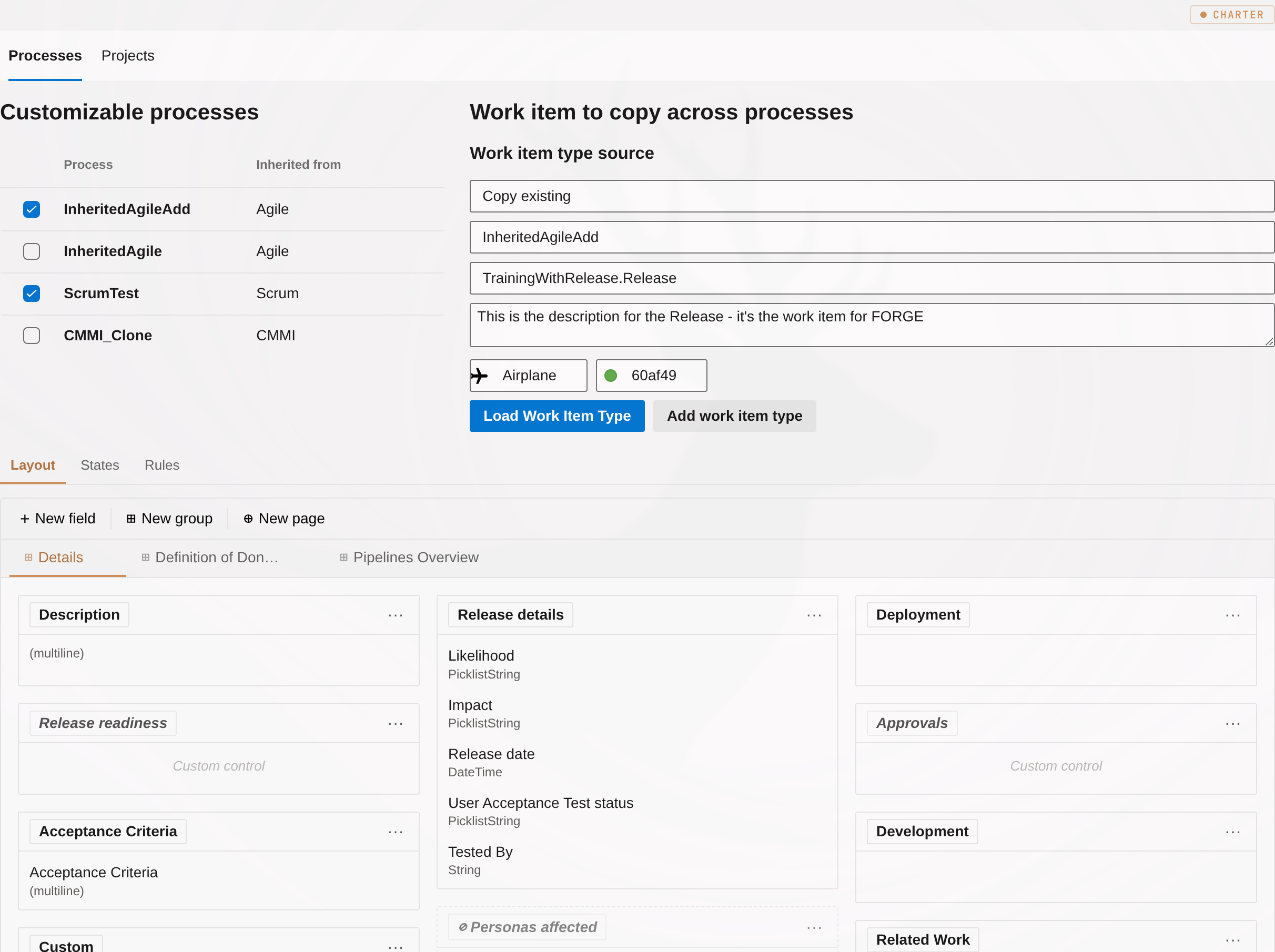Open the Copy existing source dropdown

[872, 197]
